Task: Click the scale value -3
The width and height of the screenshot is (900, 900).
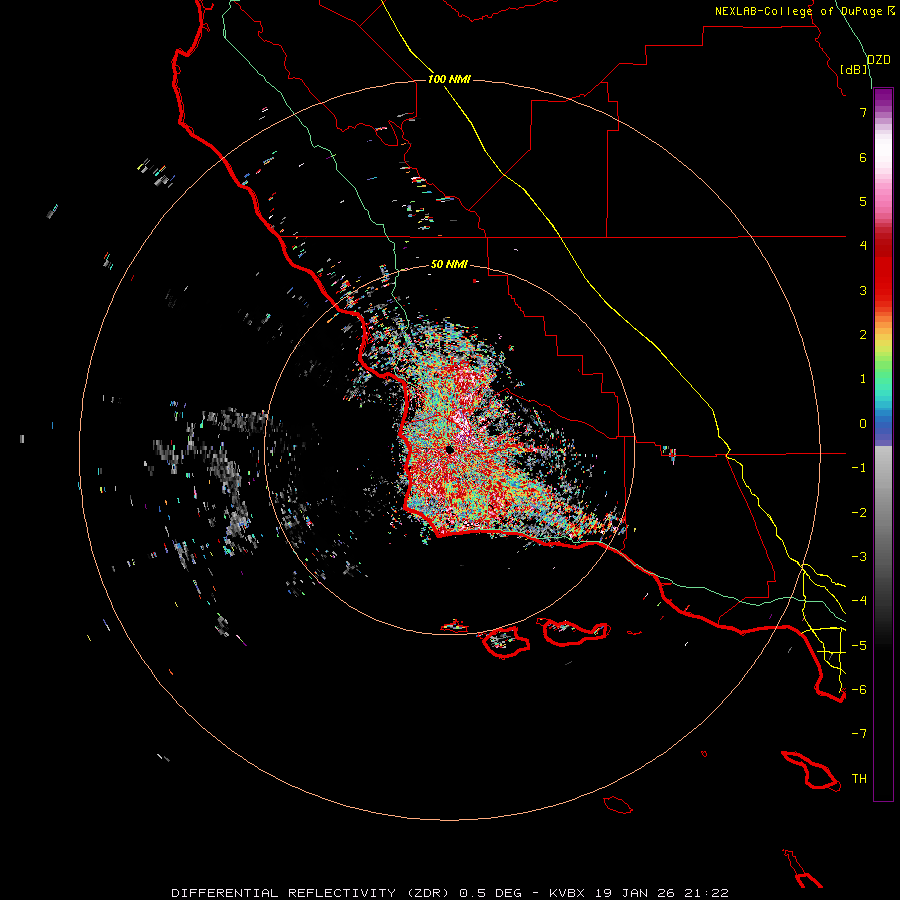Action: coord(859,557)
